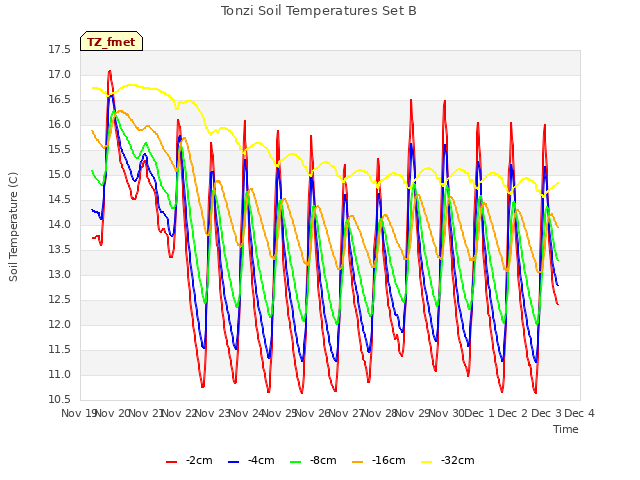Viewport: 640px width, 480px height.
Task: Click the blue -4cm legend swatch
Action: pyautogui.click(x=233, y=462)
